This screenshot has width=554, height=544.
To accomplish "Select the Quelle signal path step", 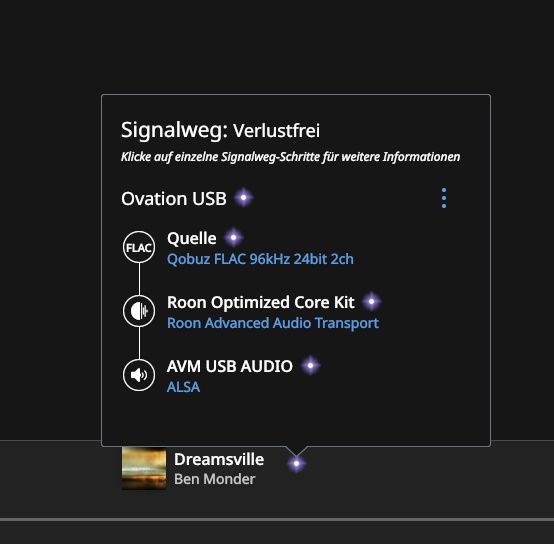I will (191, 238).
